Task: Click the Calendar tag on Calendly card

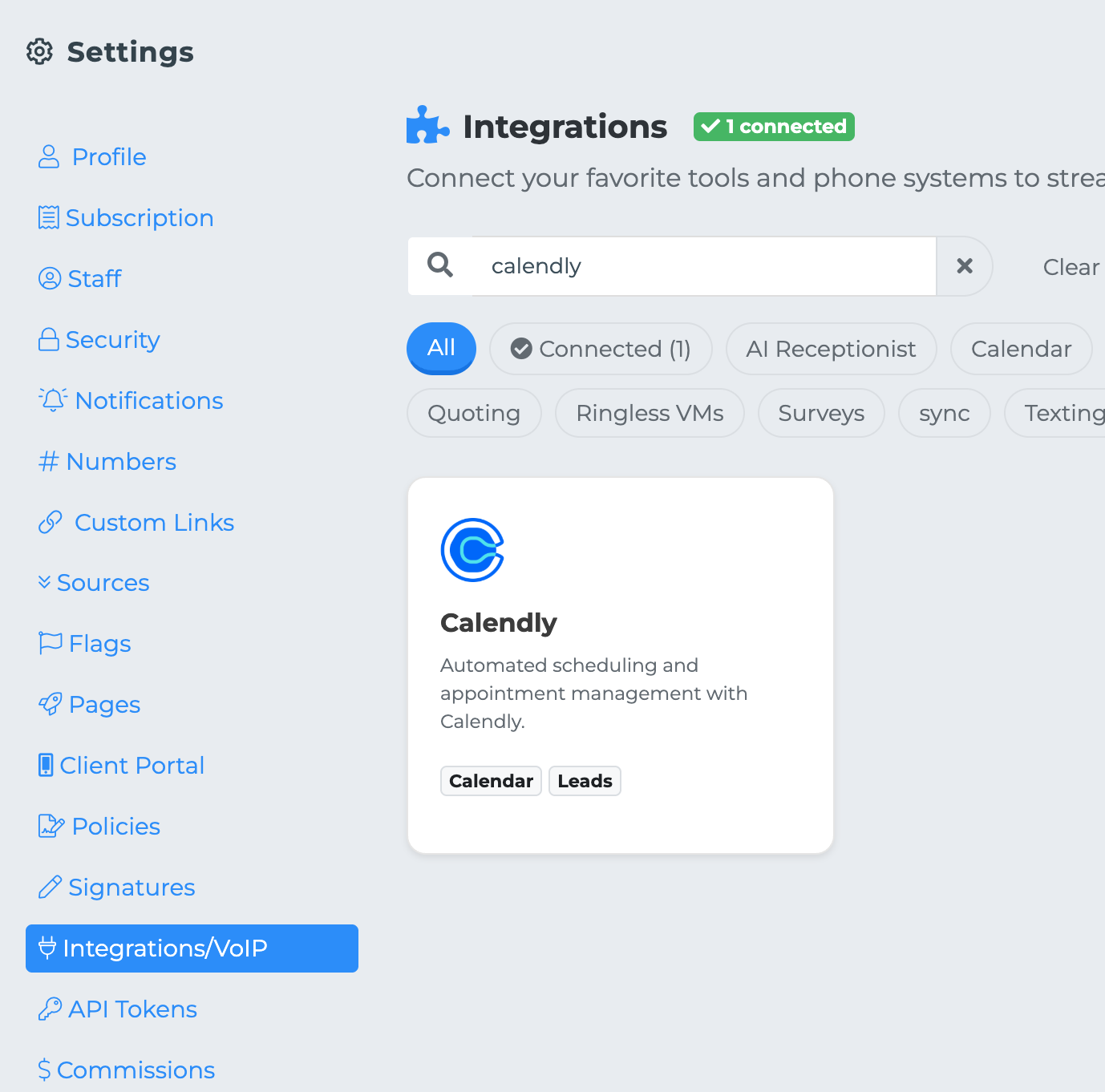Action: [x=491, y=781]
